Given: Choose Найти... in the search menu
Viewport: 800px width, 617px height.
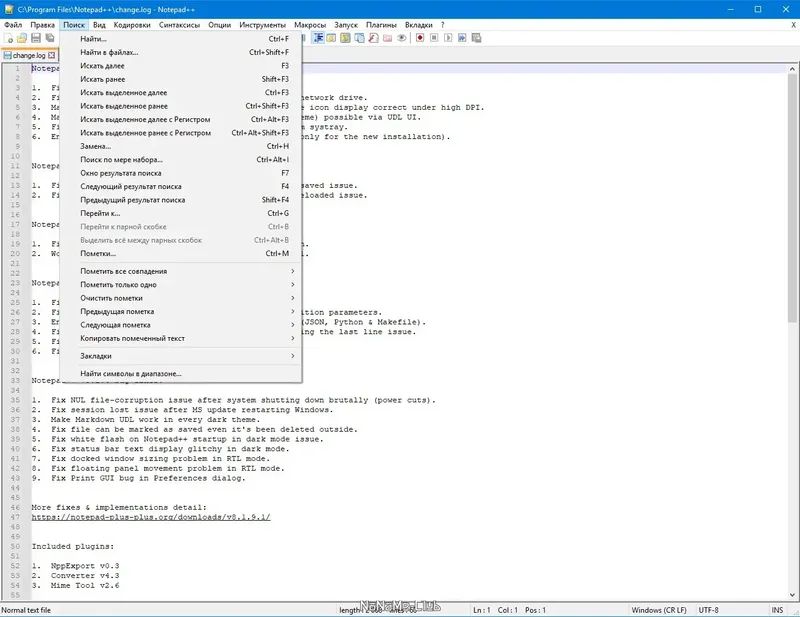Looking at the screenshot, I should (181, 39).
